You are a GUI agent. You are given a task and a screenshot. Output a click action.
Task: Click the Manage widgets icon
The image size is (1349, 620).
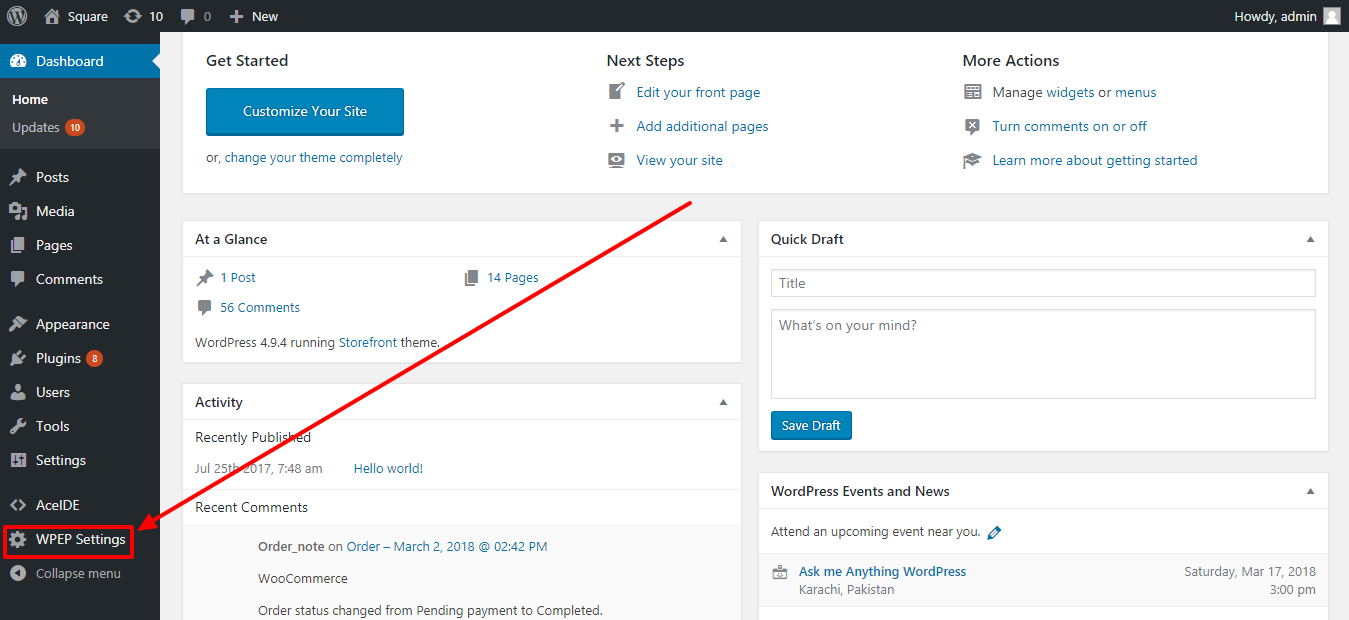(x=972, y=92)
